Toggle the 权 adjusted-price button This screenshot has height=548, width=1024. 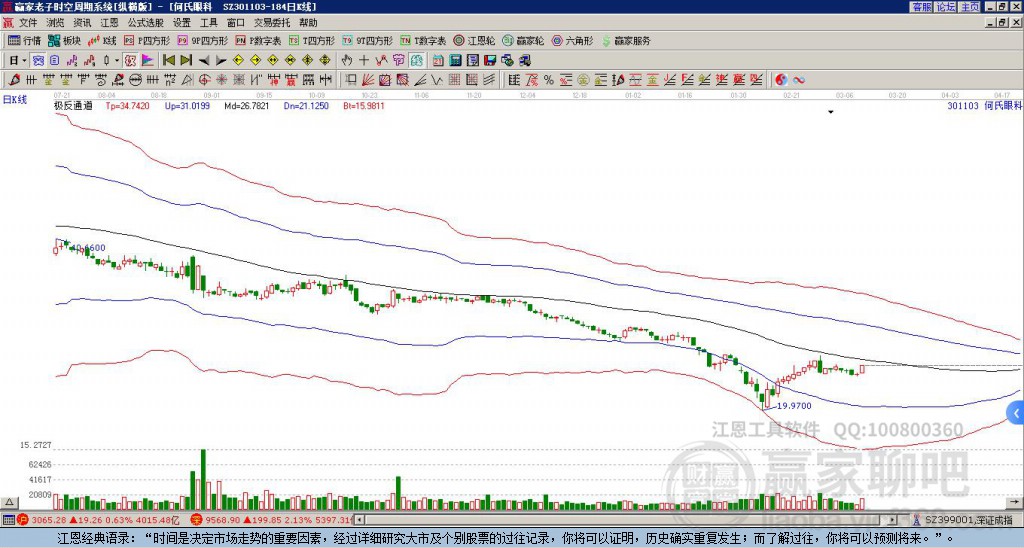point(129,61)
